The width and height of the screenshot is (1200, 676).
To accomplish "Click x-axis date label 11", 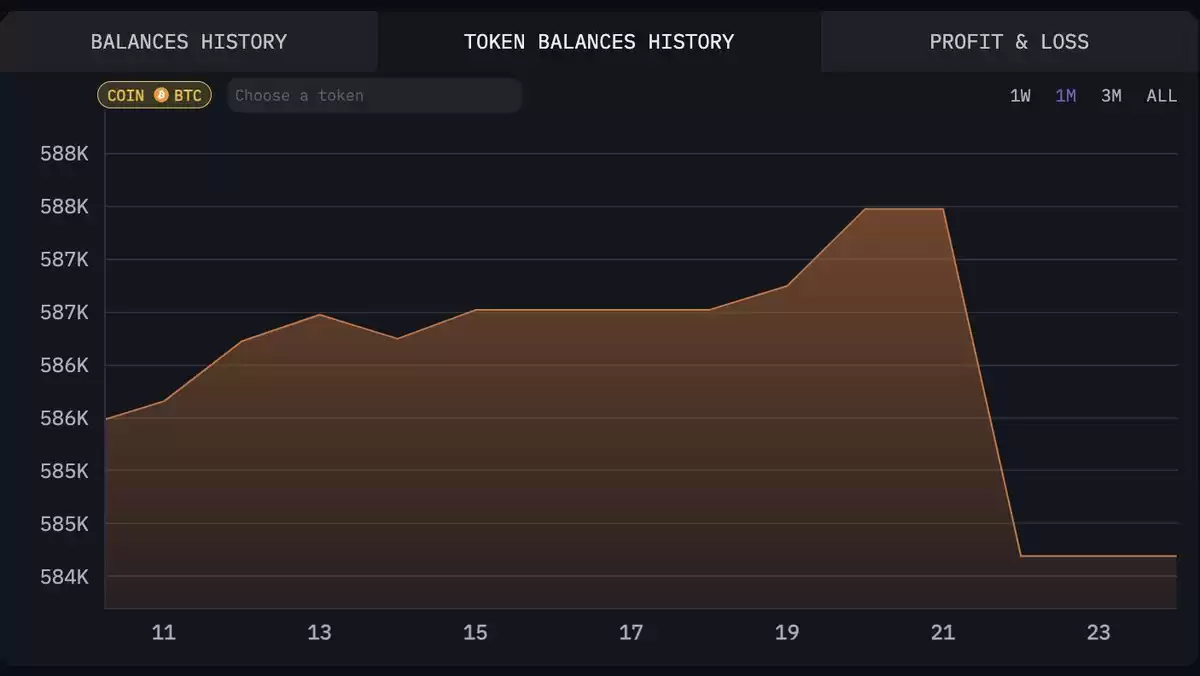I will pos(163,632).
